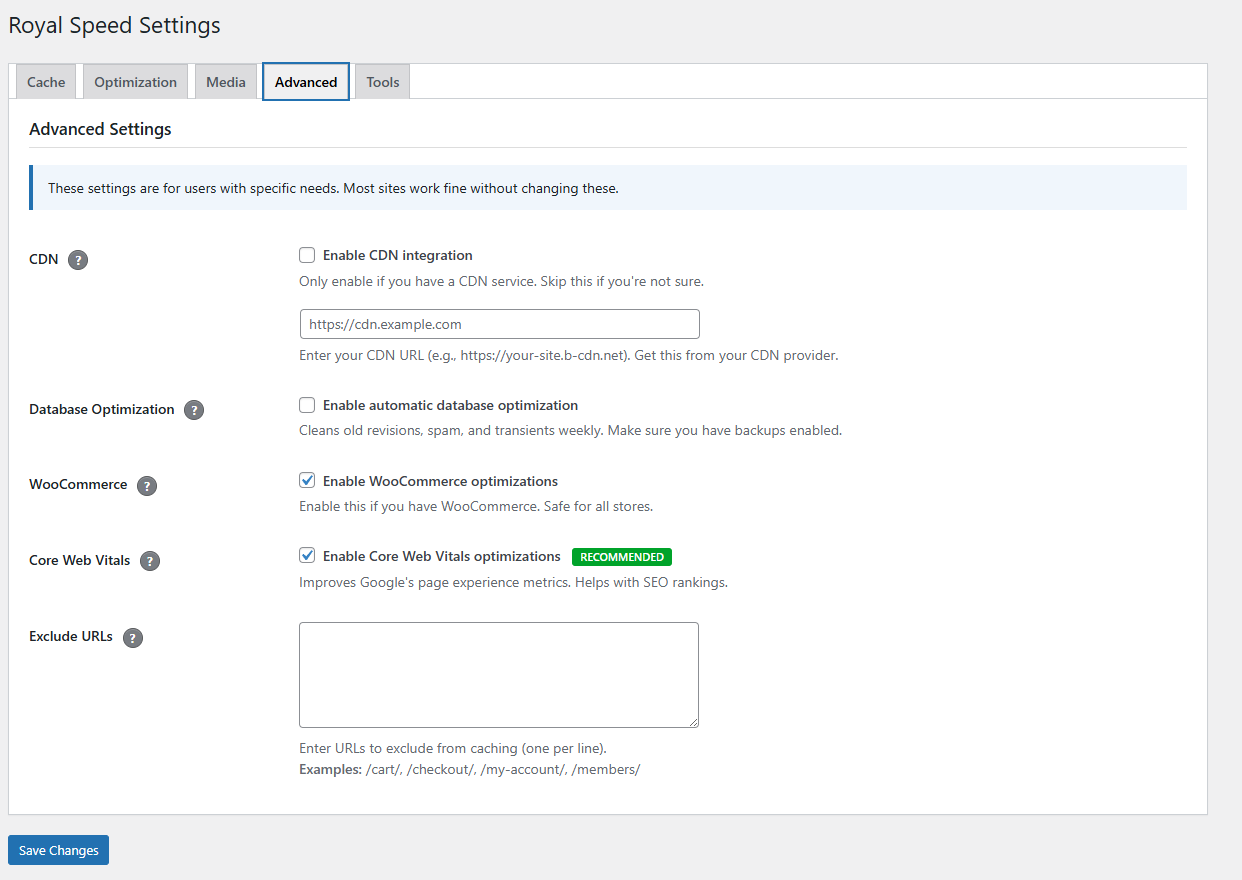Switch to the Cache tab
This screenshot has width=1242, height=880.
click(45, 81)
